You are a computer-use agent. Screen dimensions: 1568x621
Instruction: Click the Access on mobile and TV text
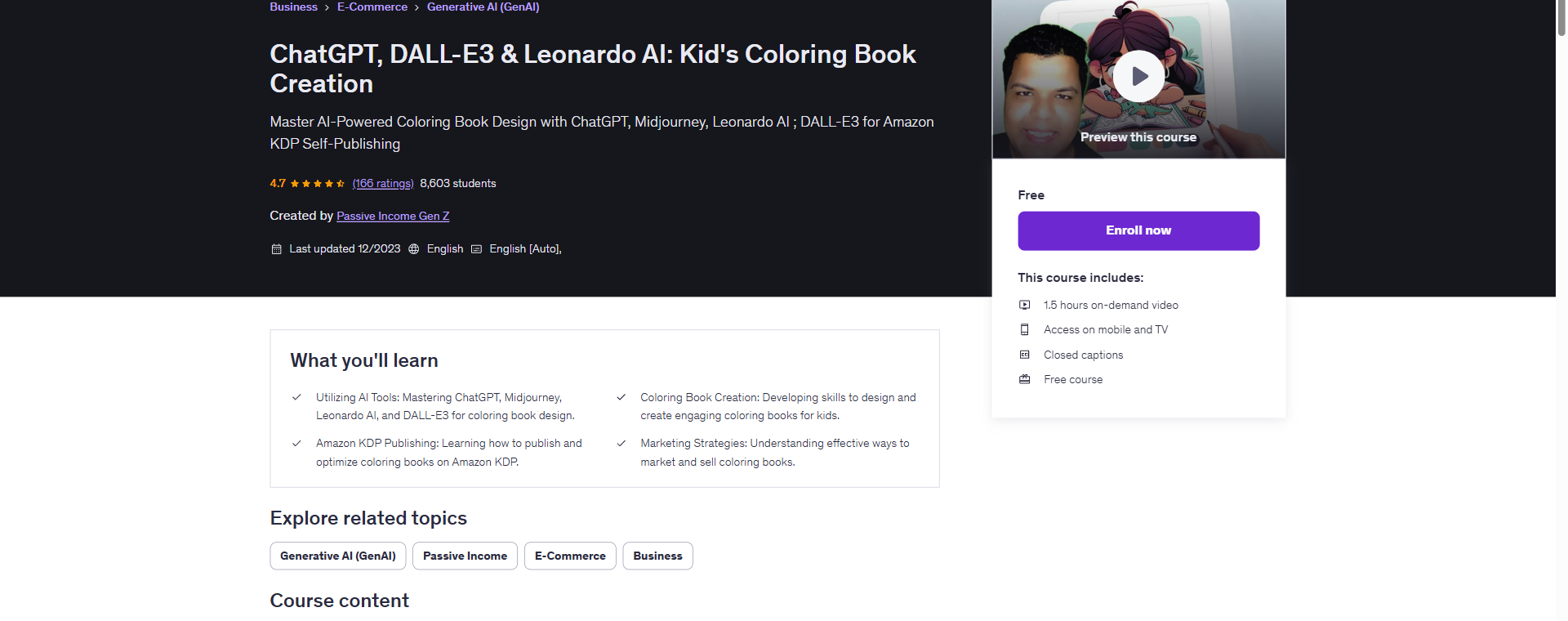pyautogui.click(x=1106, y=329)
